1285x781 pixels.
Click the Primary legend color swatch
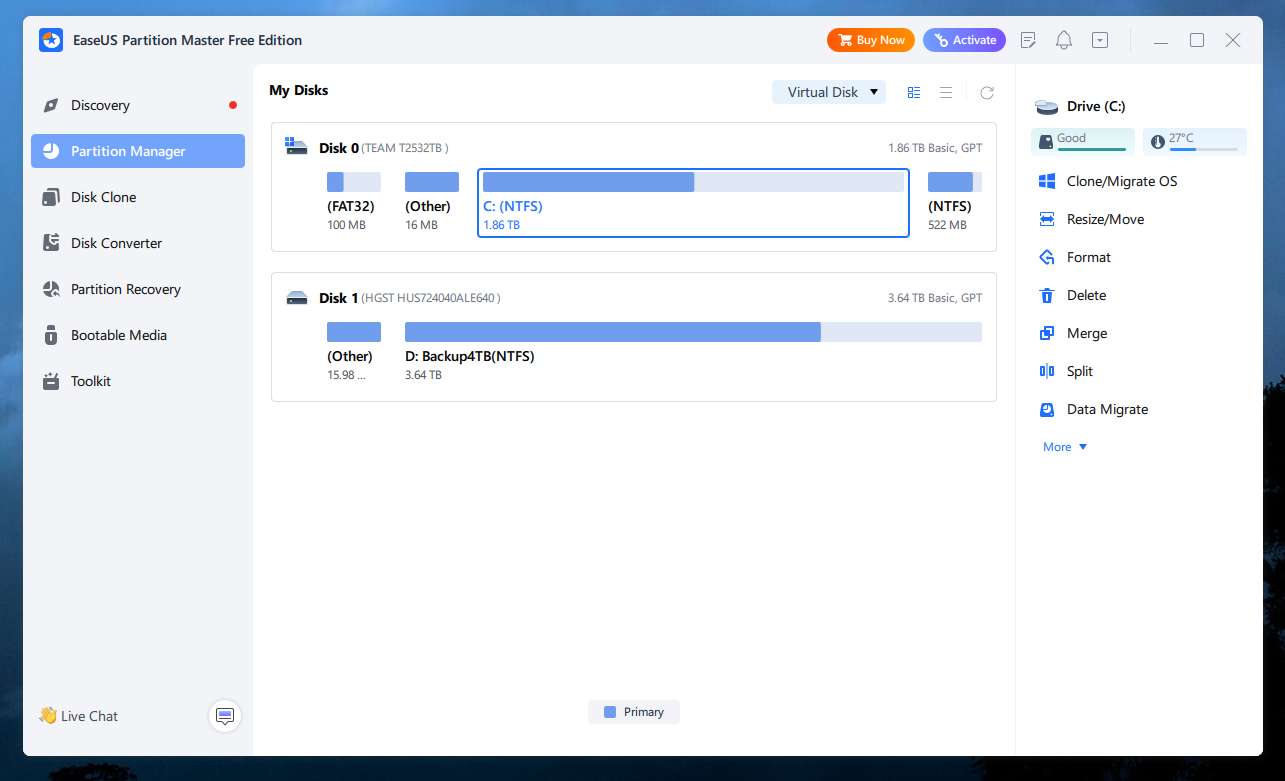pos(610,712)
